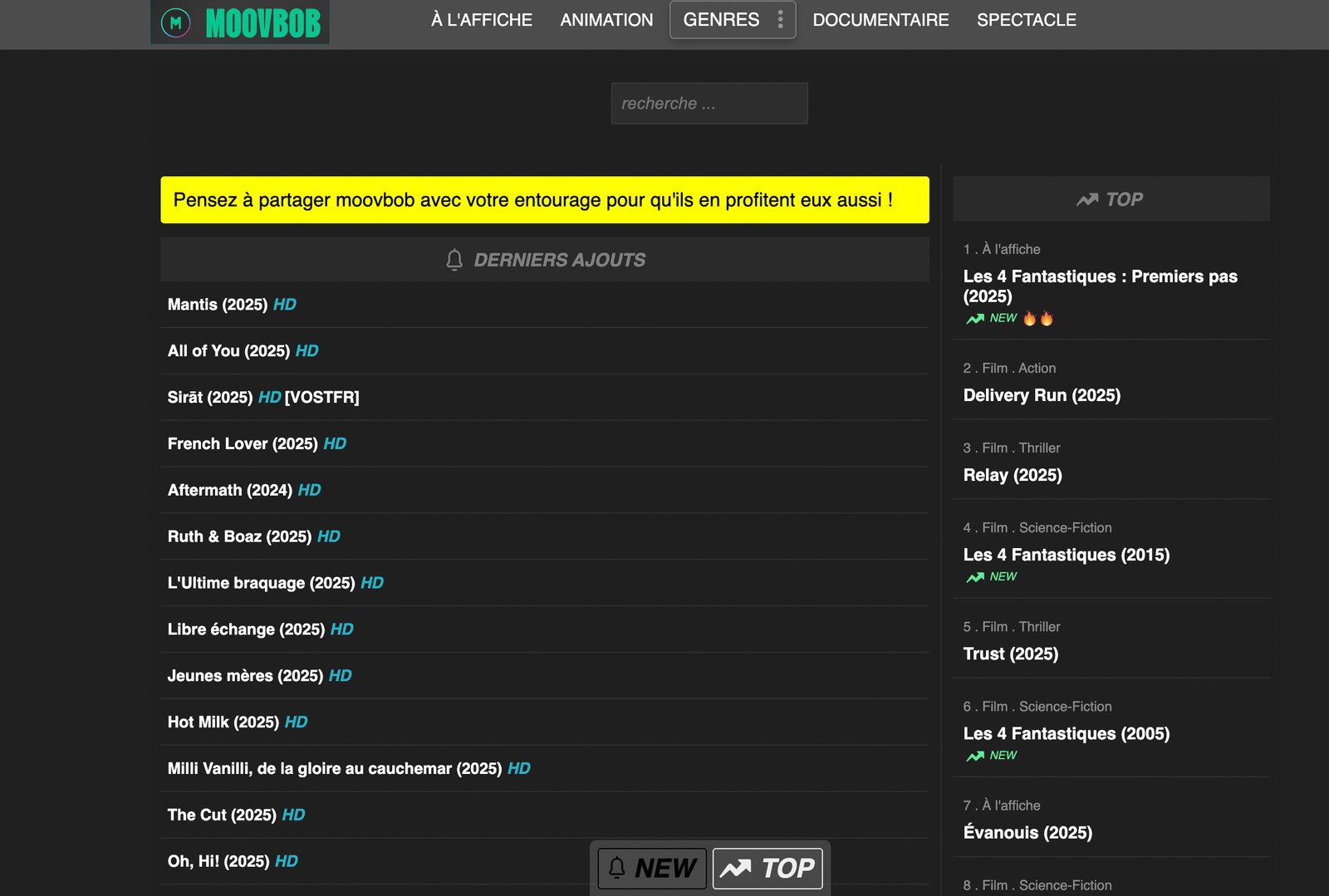Image resolution: width=1329 pixels, height=896 pixels.
Task: Select Delivery Run (2025) in the top list
Action: 1042,395
